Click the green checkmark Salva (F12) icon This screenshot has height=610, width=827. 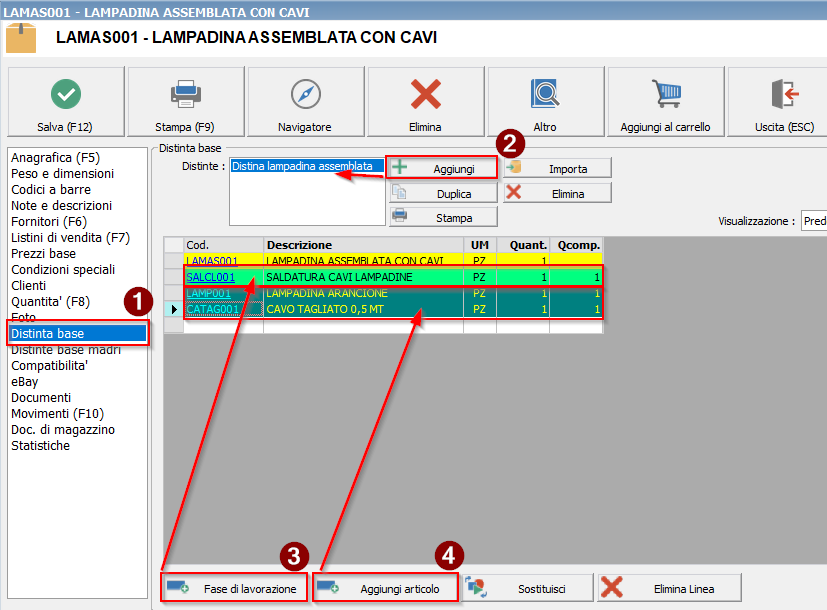tap(66, 94)
